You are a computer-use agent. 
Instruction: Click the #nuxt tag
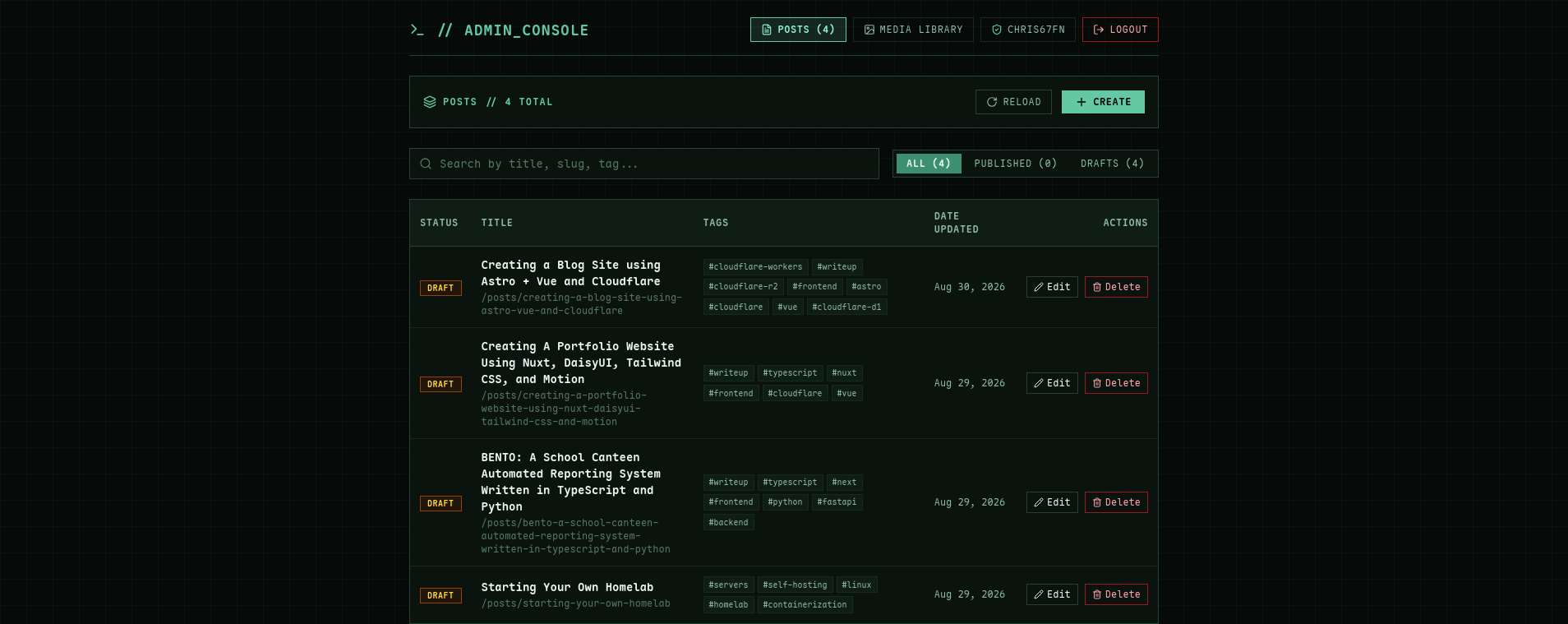click(x=844, y=372)
